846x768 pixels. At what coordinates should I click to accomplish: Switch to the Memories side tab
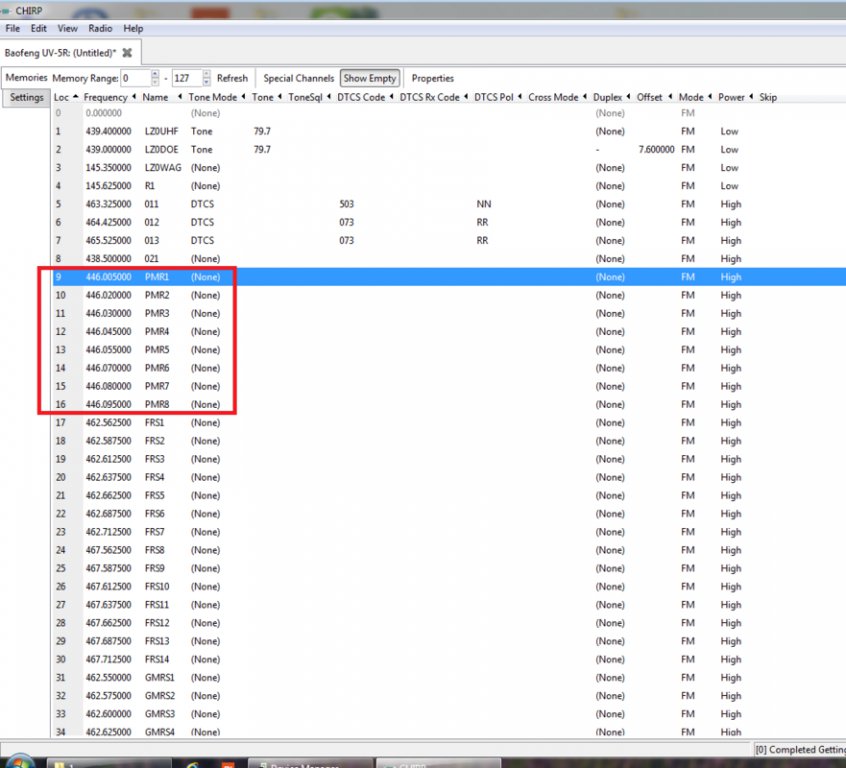pyautogui.click(x=27, y=78)
